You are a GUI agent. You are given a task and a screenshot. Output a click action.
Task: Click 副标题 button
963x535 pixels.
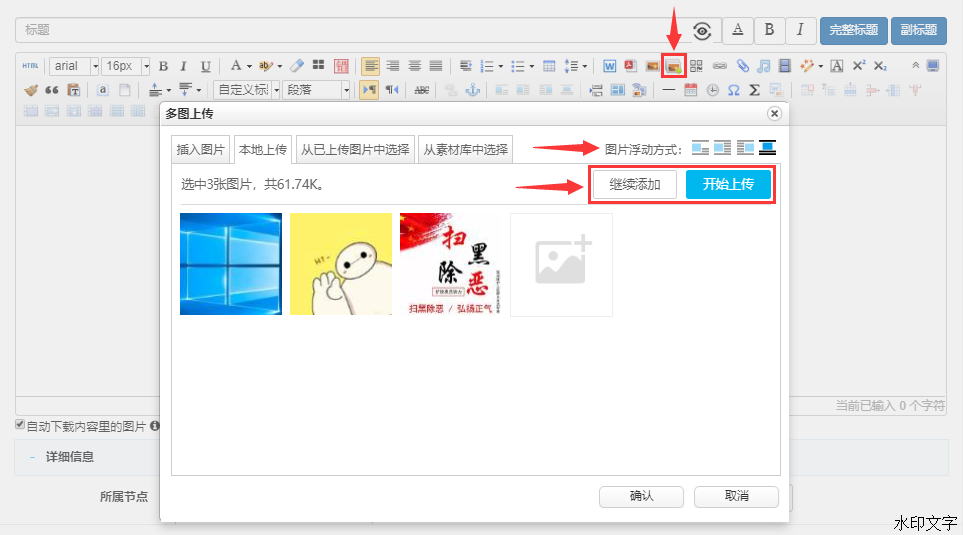pyautogui.click(x=919, y=30)
